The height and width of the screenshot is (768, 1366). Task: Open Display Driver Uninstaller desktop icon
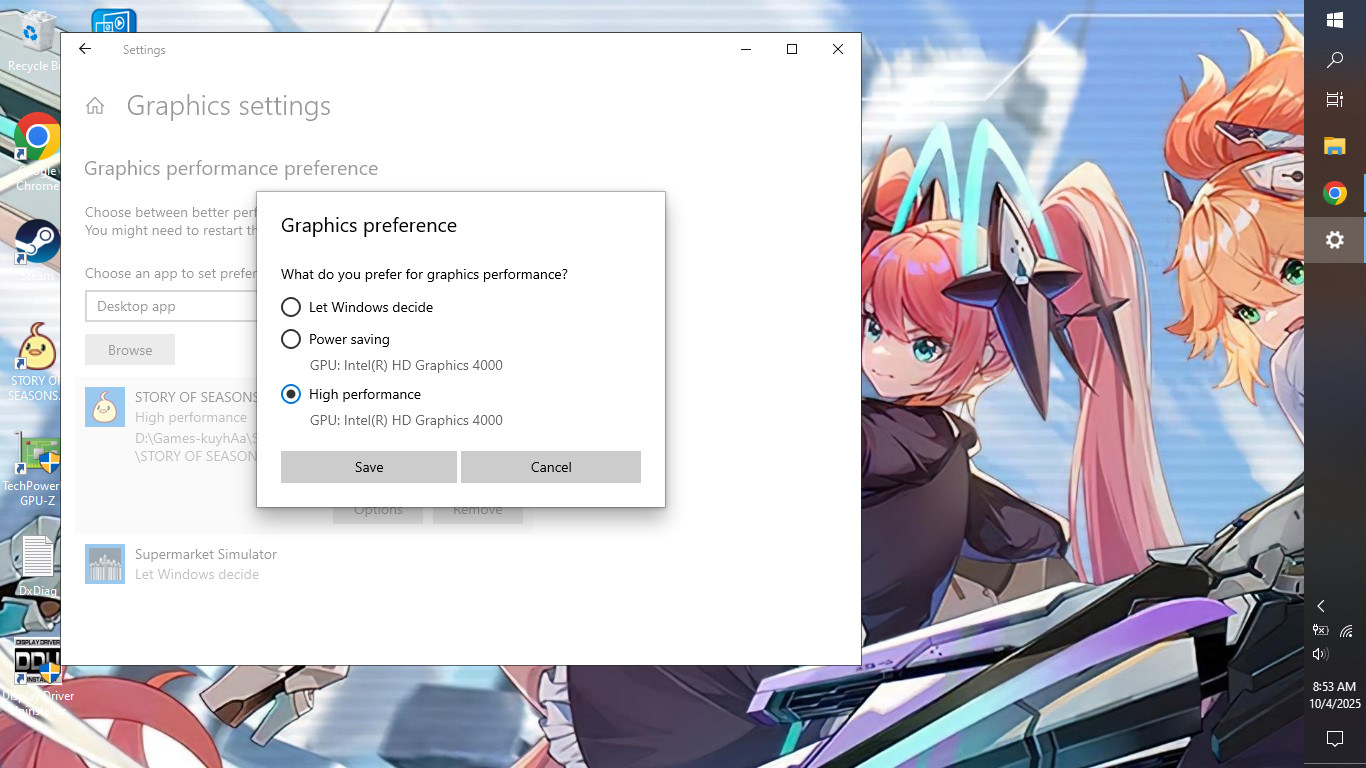coord(38,678)
